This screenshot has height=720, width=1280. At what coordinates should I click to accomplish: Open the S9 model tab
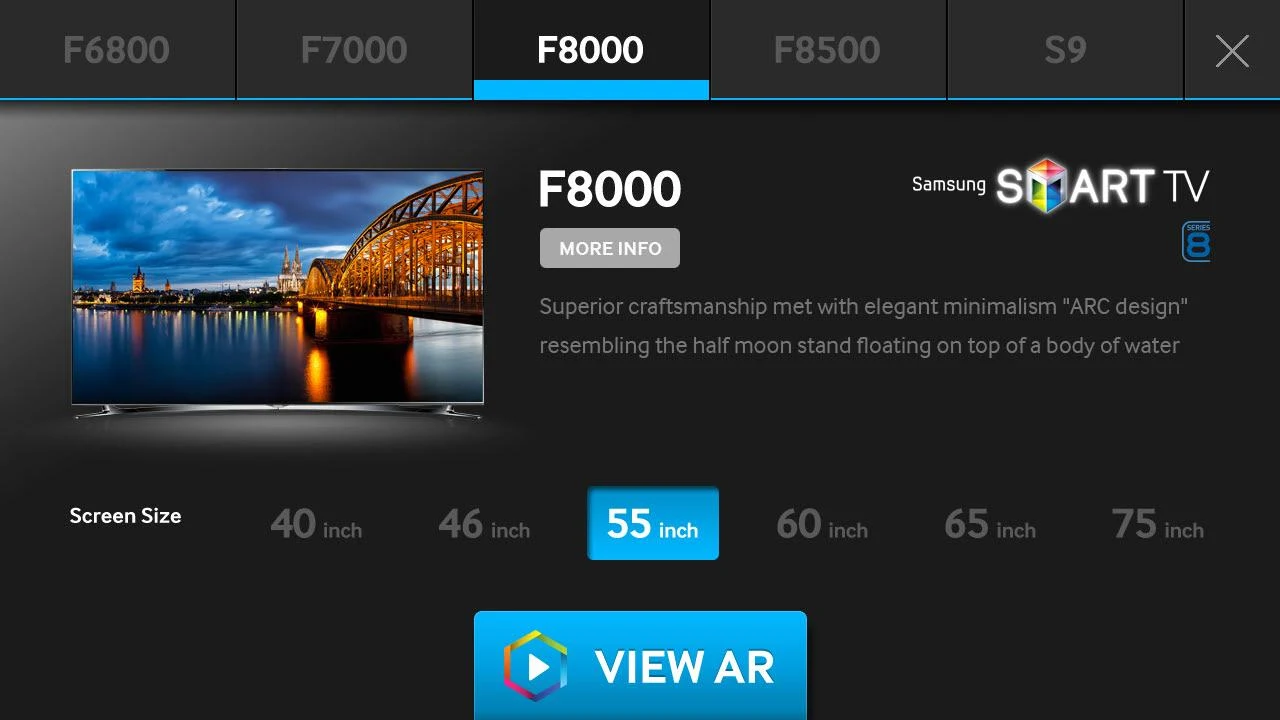(x=1065, y=50)
